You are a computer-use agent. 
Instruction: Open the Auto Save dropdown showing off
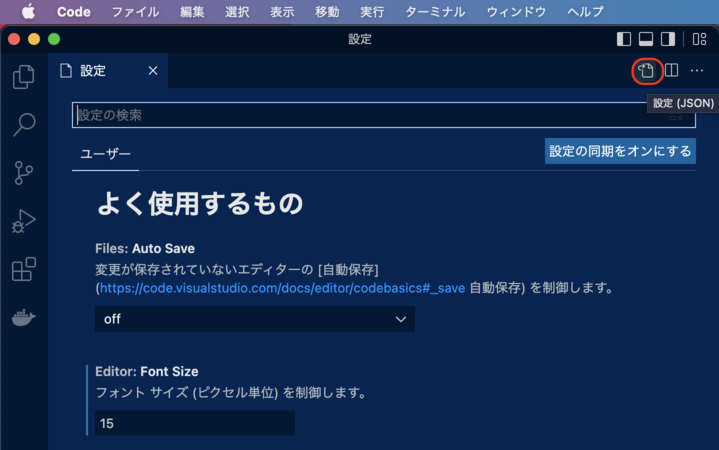[x=255, y=319]
